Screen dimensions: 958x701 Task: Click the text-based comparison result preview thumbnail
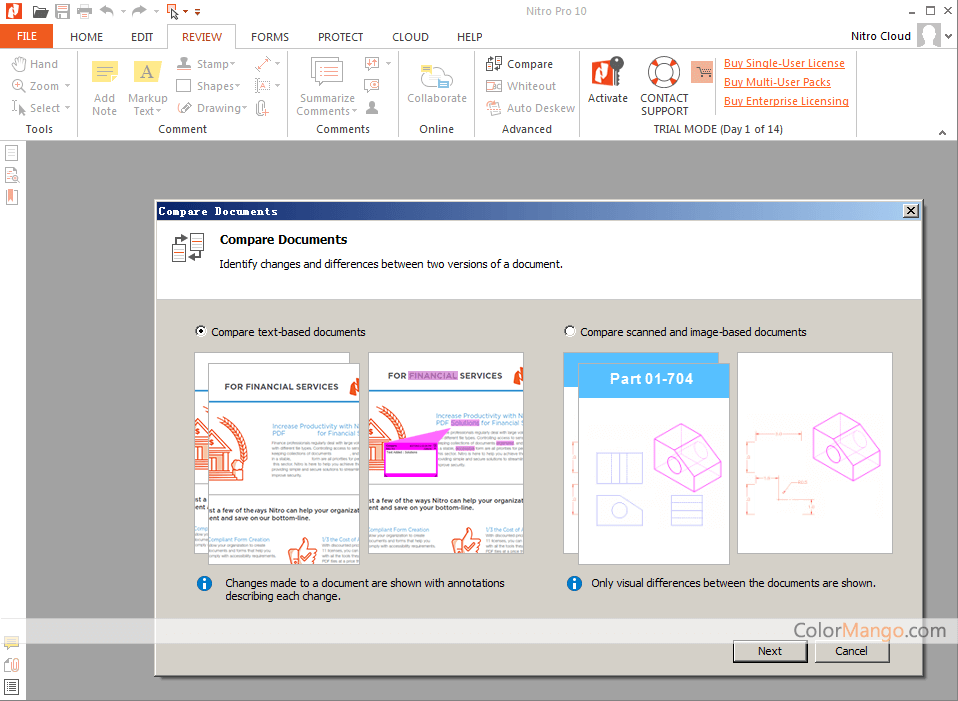click(446, 453)
